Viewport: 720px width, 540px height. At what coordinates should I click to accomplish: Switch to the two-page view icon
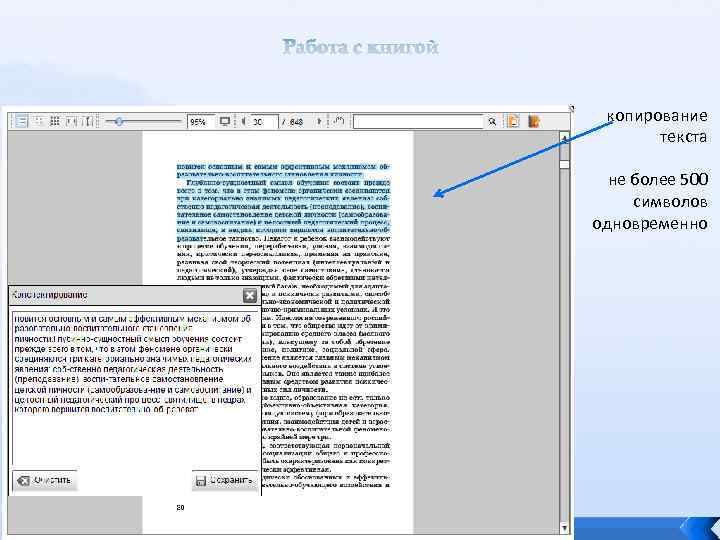[x=39, y=121]
